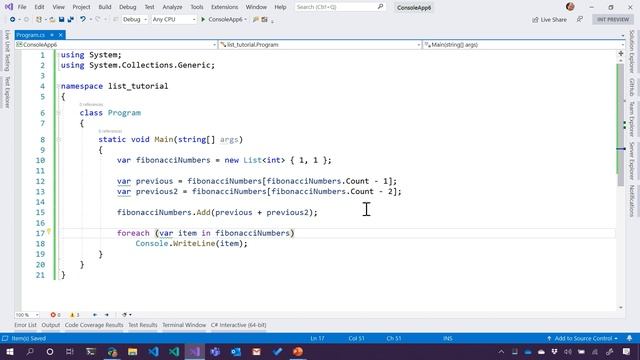Viewport: 640px width, 360px height.
Task: Open File Explorer from taskbar
Action: 133,351
